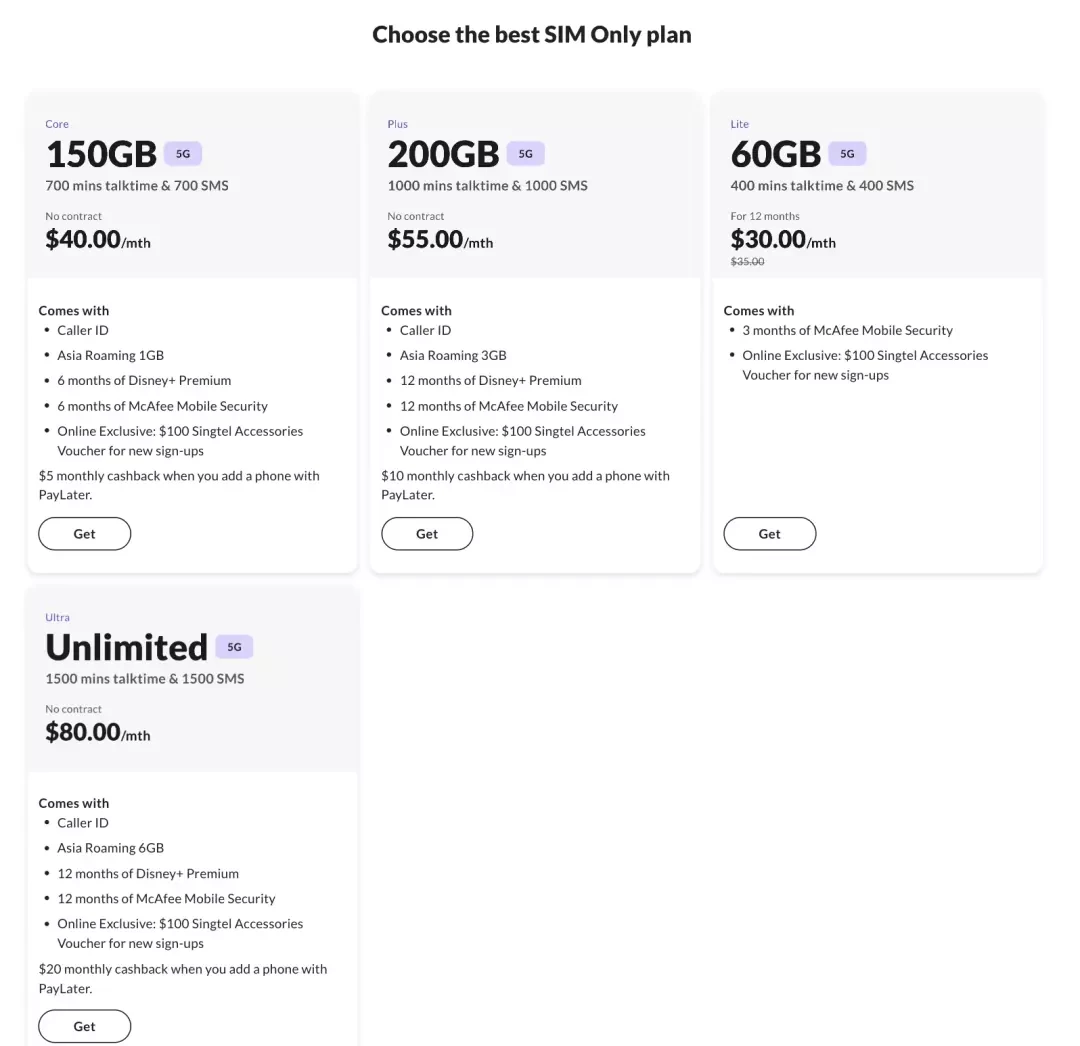Click the $55.00/mth price

click(x=440, y=240)
